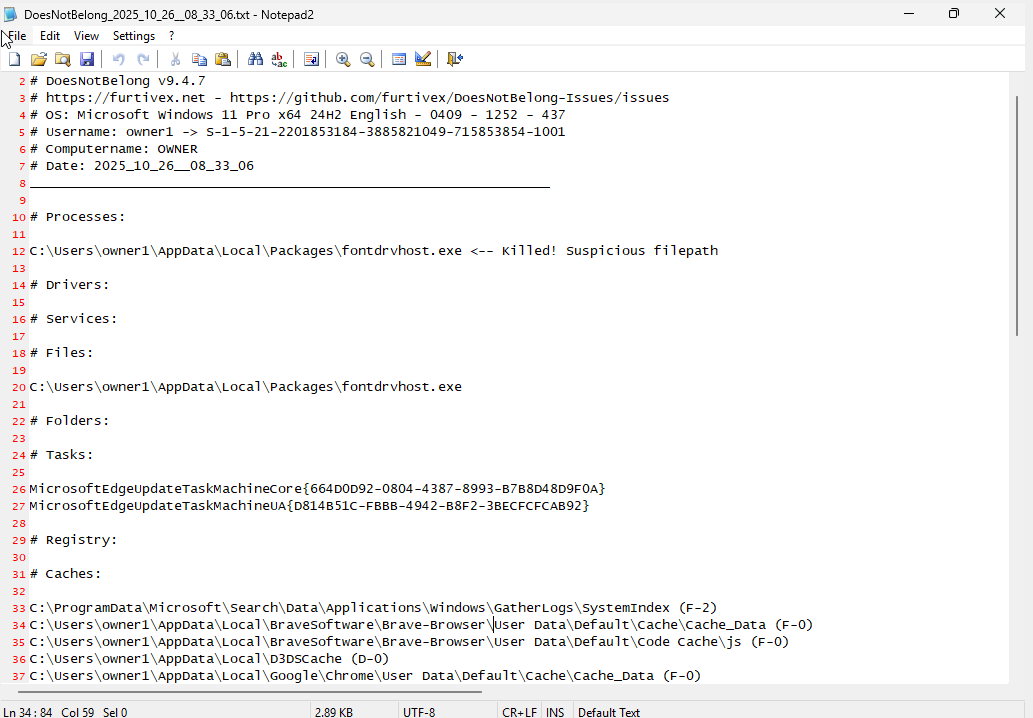Undo the last edit
Viewport: 1033px width, 718px height.
tap(117, 59)
